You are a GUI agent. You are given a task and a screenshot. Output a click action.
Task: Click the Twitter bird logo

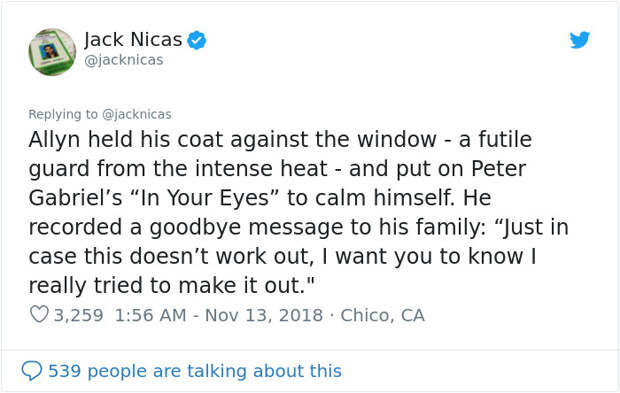pyautogui.click(x=580, y=40)
